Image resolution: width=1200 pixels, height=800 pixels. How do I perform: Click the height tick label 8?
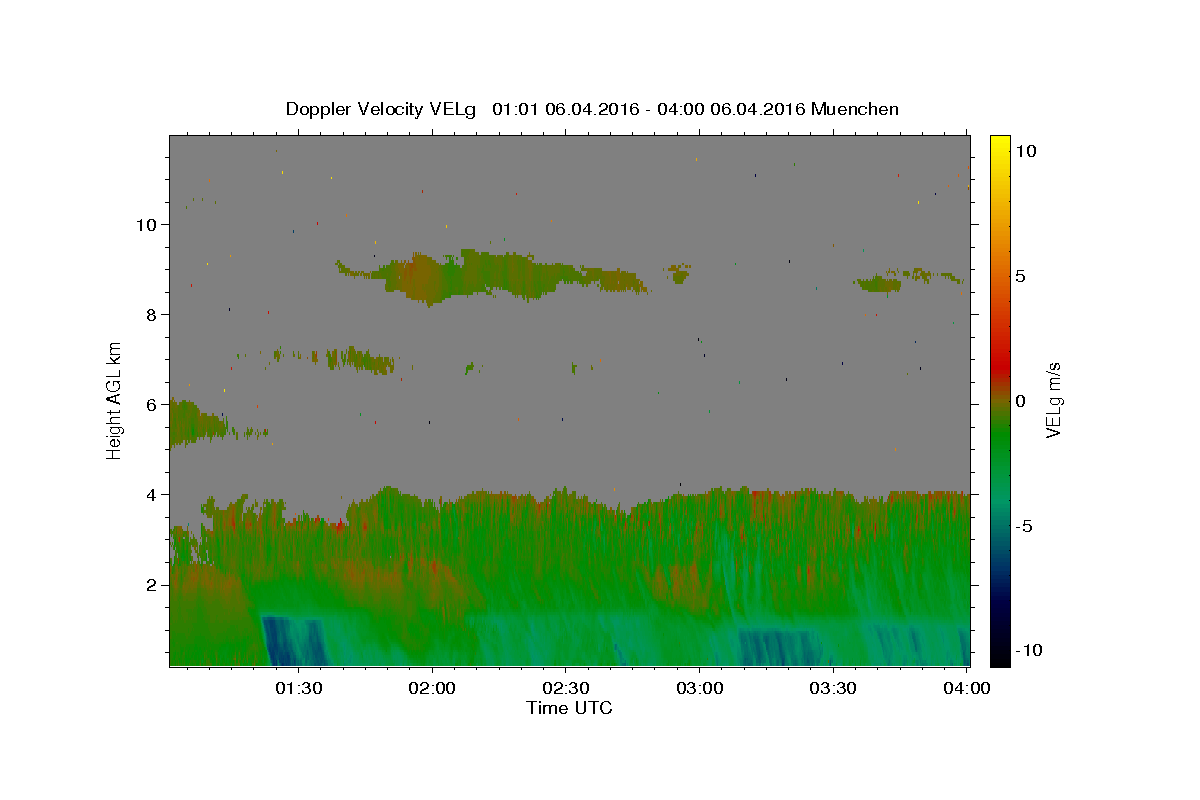[x=152, y=314]
